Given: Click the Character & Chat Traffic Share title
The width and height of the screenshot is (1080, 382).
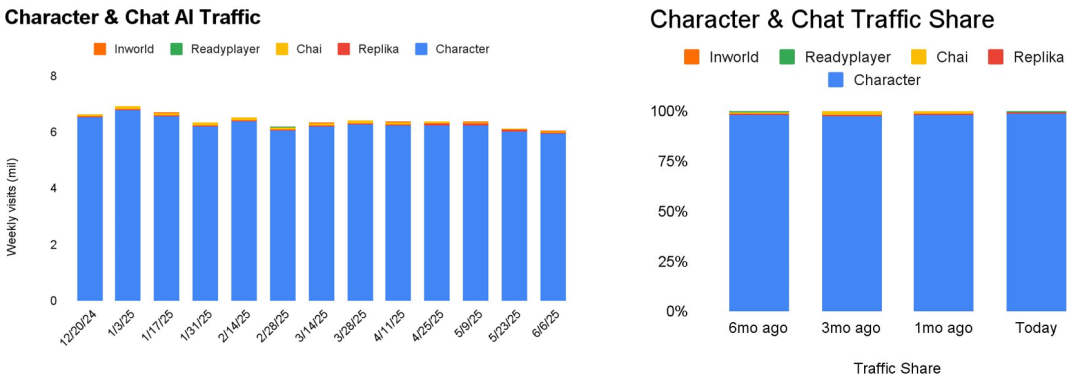Looking at the screenshot, I should point(822,20).
